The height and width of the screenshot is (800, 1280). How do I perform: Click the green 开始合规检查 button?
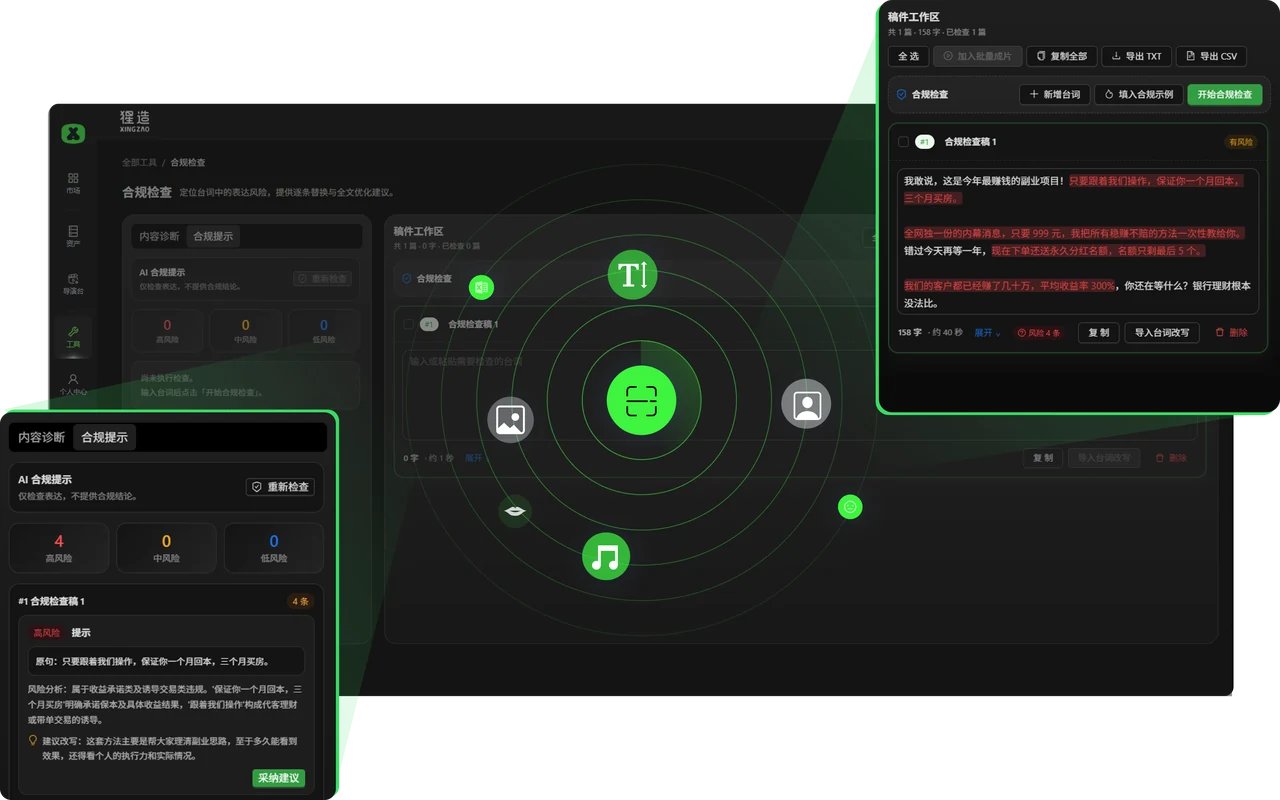coord(1224,94)
